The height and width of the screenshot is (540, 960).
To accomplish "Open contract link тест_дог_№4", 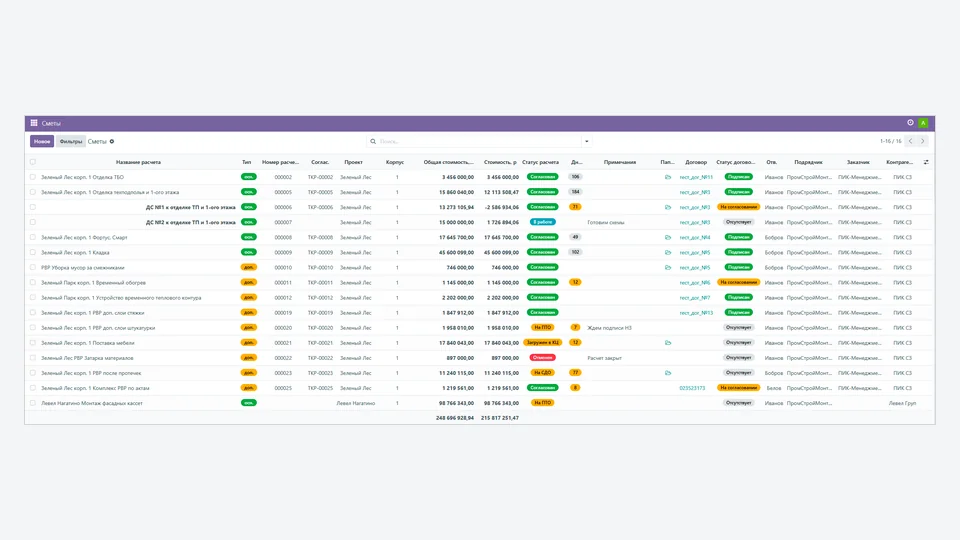I will click(x=695, y=237).
